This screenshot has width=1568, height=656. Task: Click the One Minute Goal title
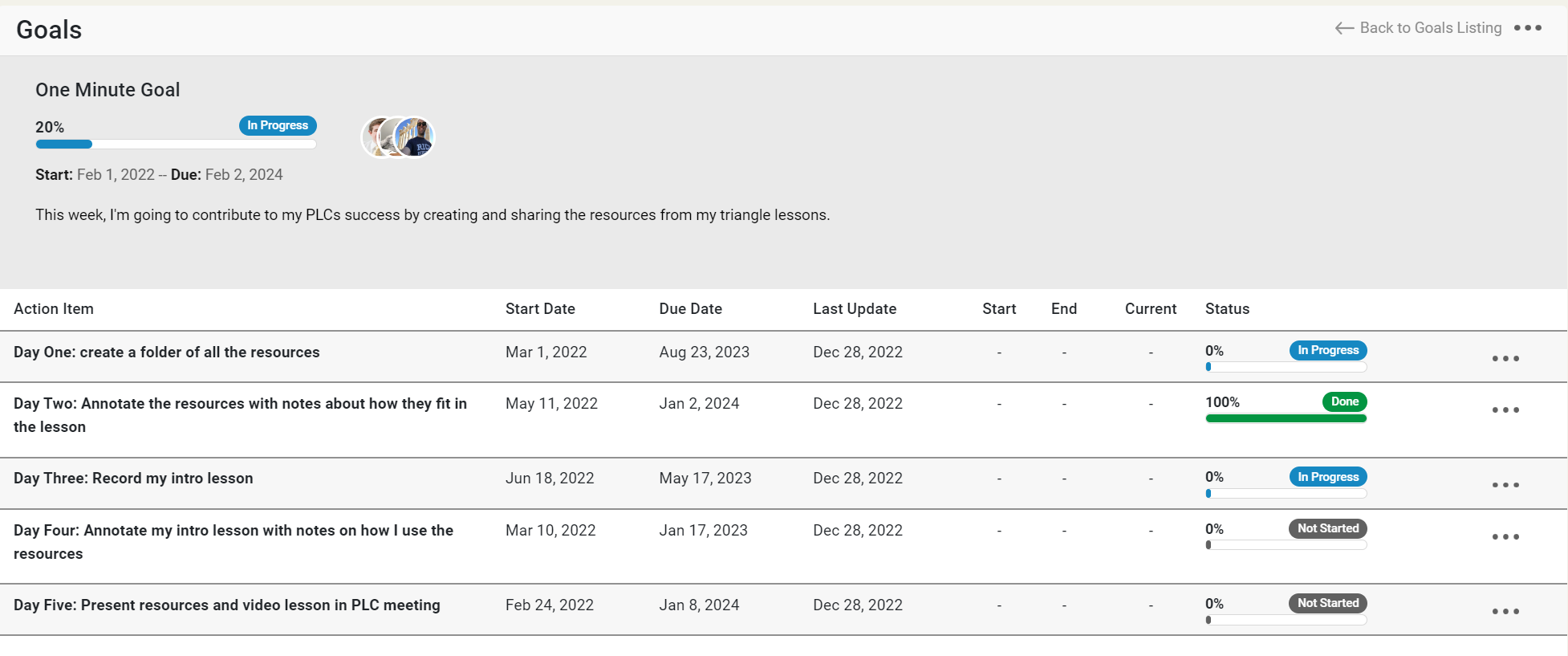108,90
